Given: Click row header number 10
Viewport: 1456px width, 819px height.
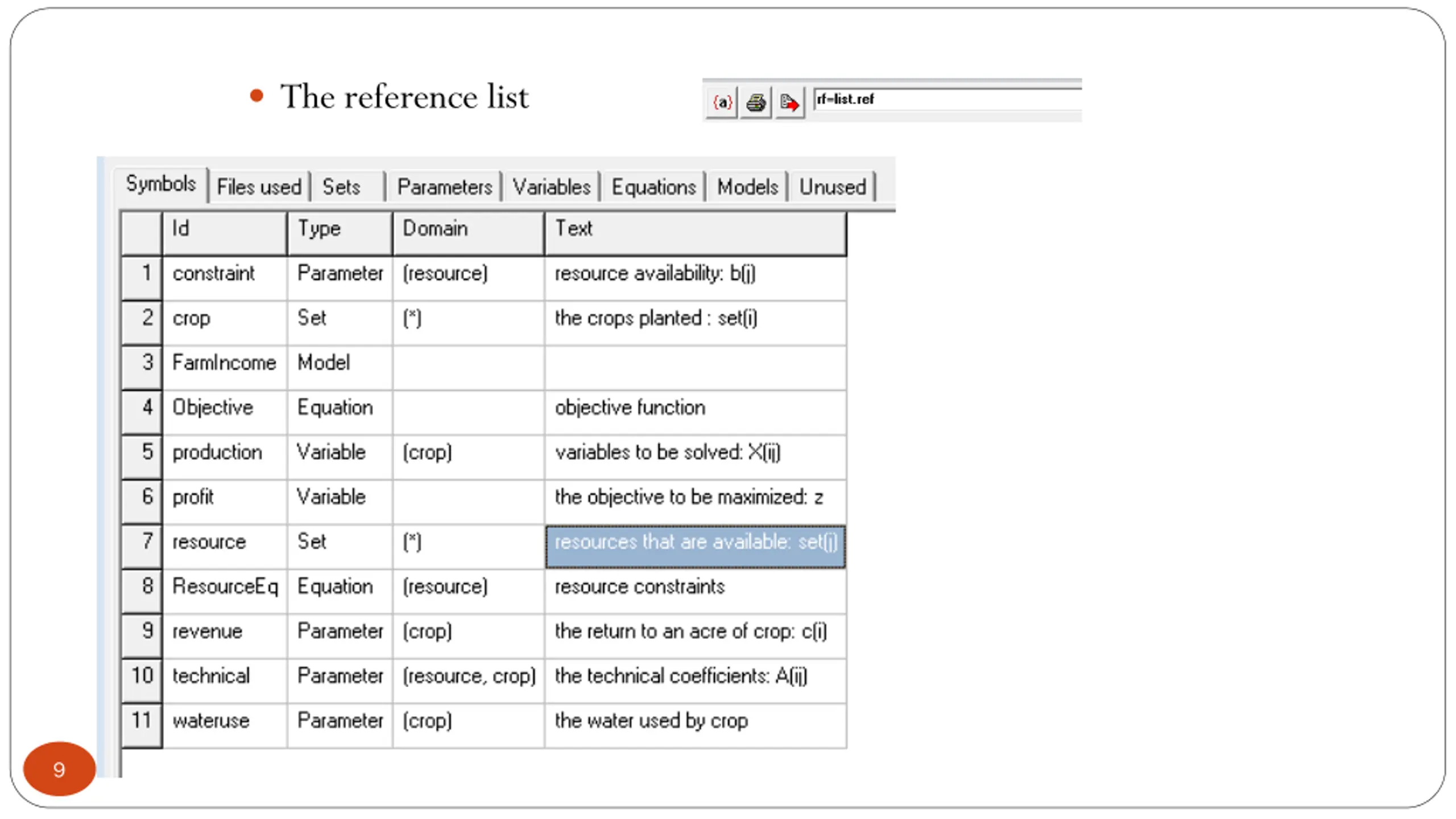Looking at the screenshot, I should point(142,681).
